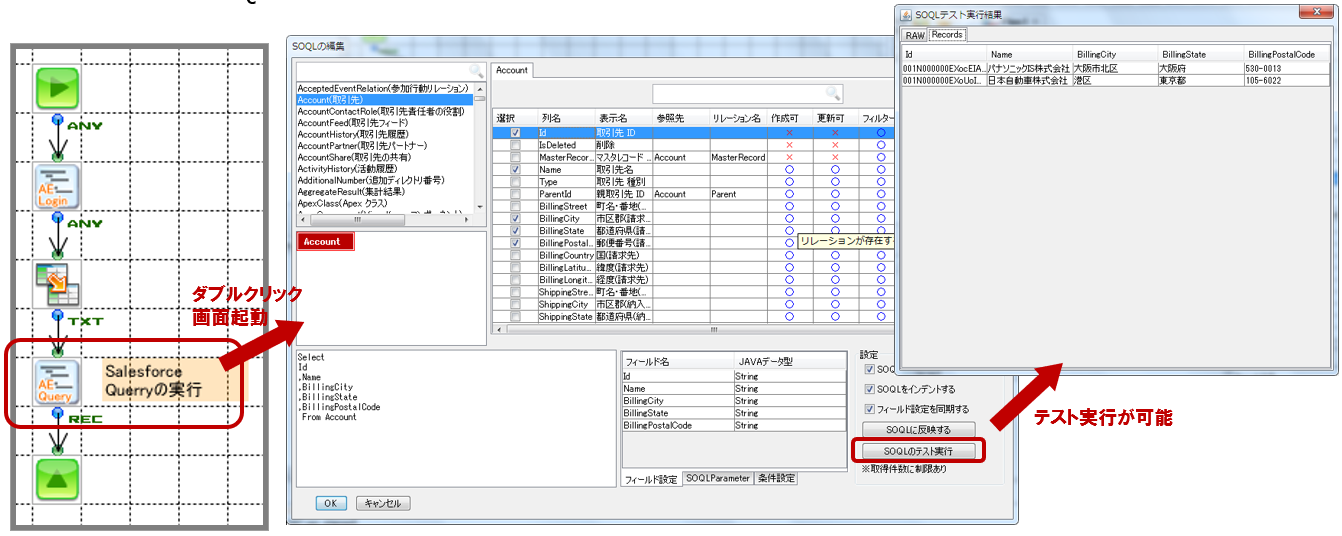Select AccountContactRole in object list
This screenshot has width=1342, height=536.
click(x=384, y=111)
